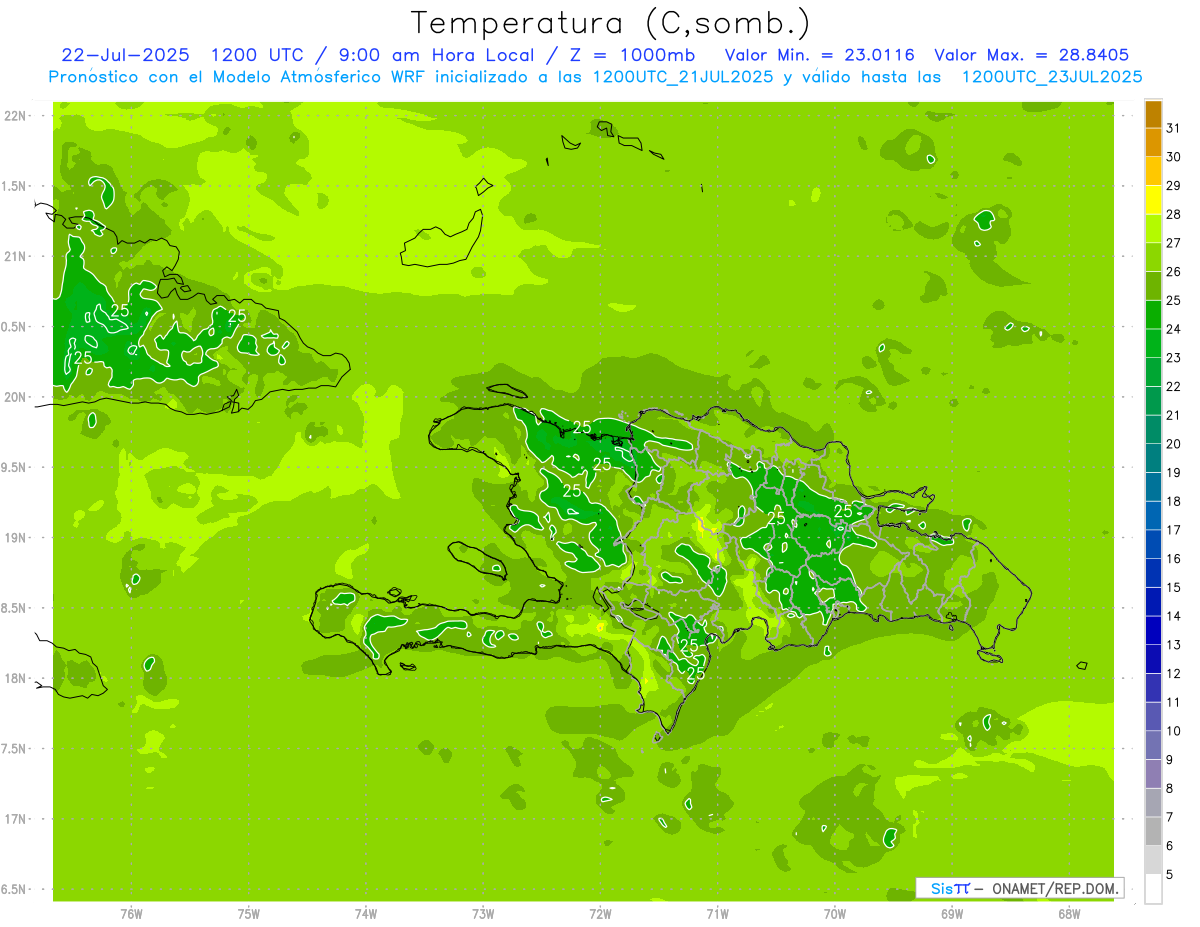Select the "Z = 1000mb" level text
The height and width of the screenshot is (927, 1200).
point(632,54)
